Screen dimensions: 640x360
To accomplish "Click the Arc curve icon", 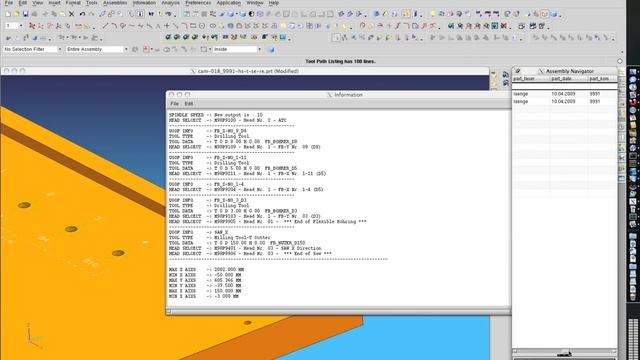I will [x=114, y=26].
